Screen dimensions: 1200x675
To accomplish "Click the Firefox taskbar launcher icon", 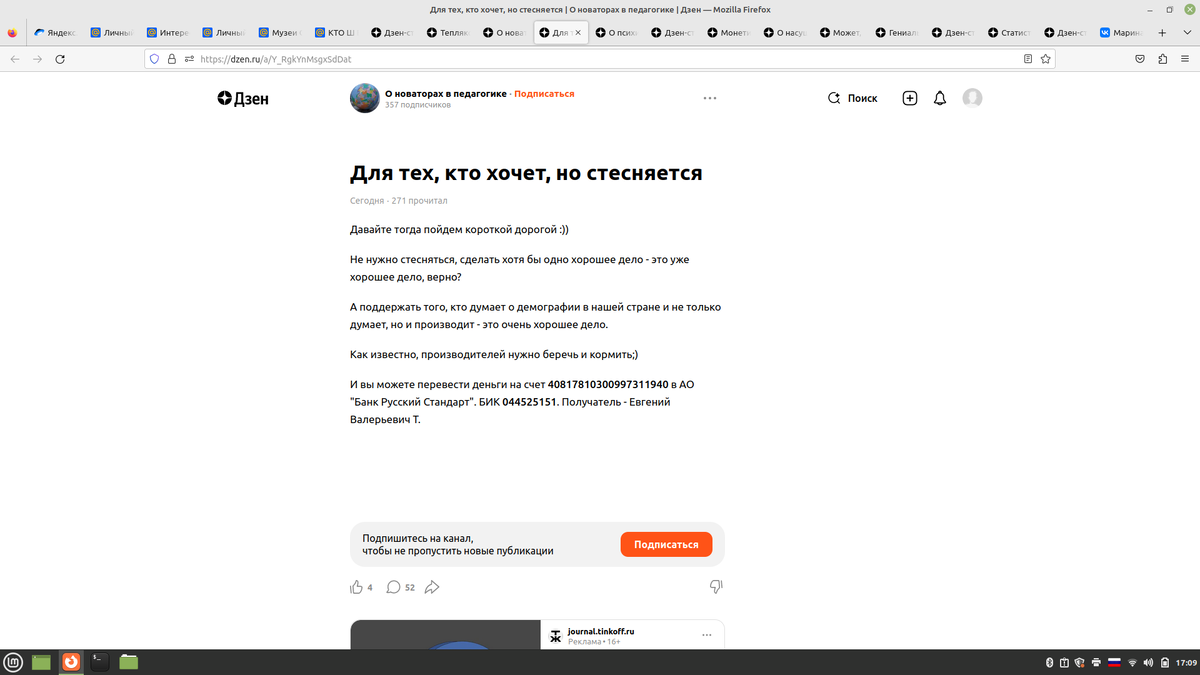I will (71, 661).
